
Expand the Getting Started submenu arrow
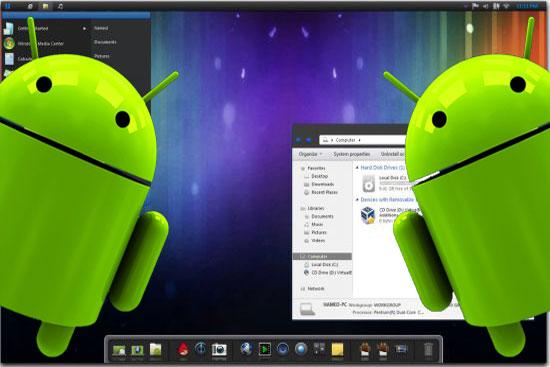coord(85,28)
